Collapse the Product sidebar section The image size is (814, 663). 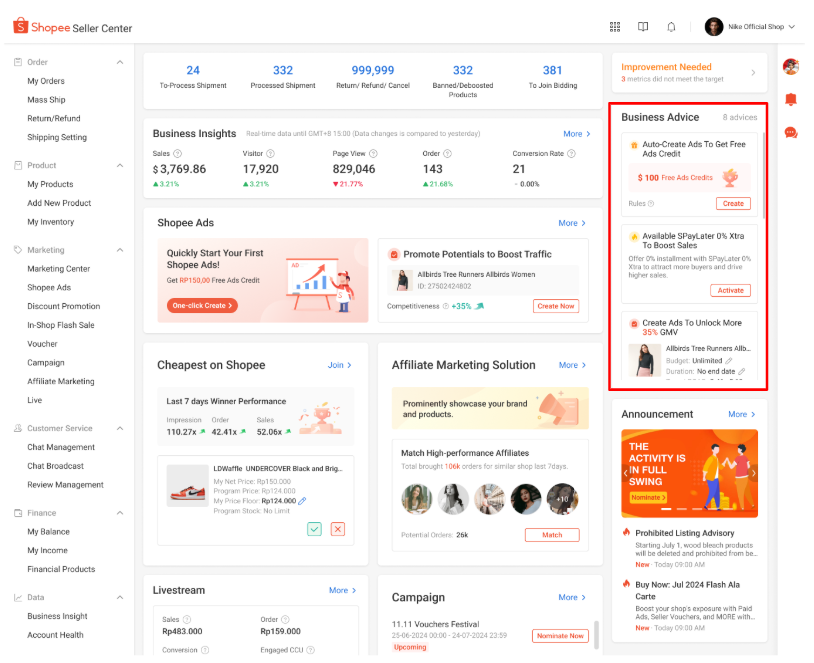click(x=120, y=166)
